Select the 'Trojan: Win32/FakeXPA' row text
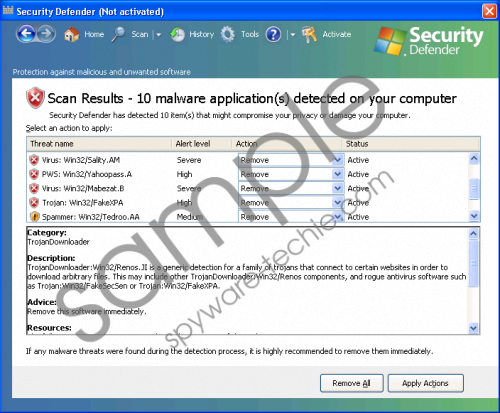The height and width of the screenshot is (413, 500). pos(83,203)
